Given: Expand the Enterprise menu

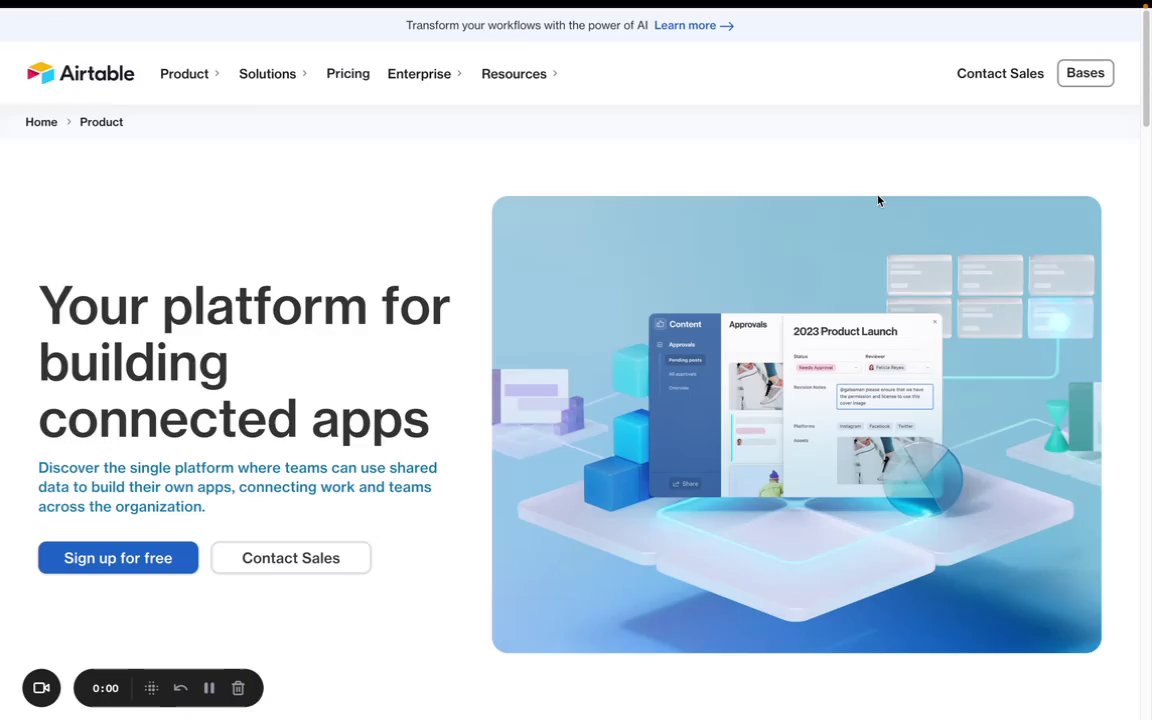Looking at the screenshot, I should pos(425,74).
